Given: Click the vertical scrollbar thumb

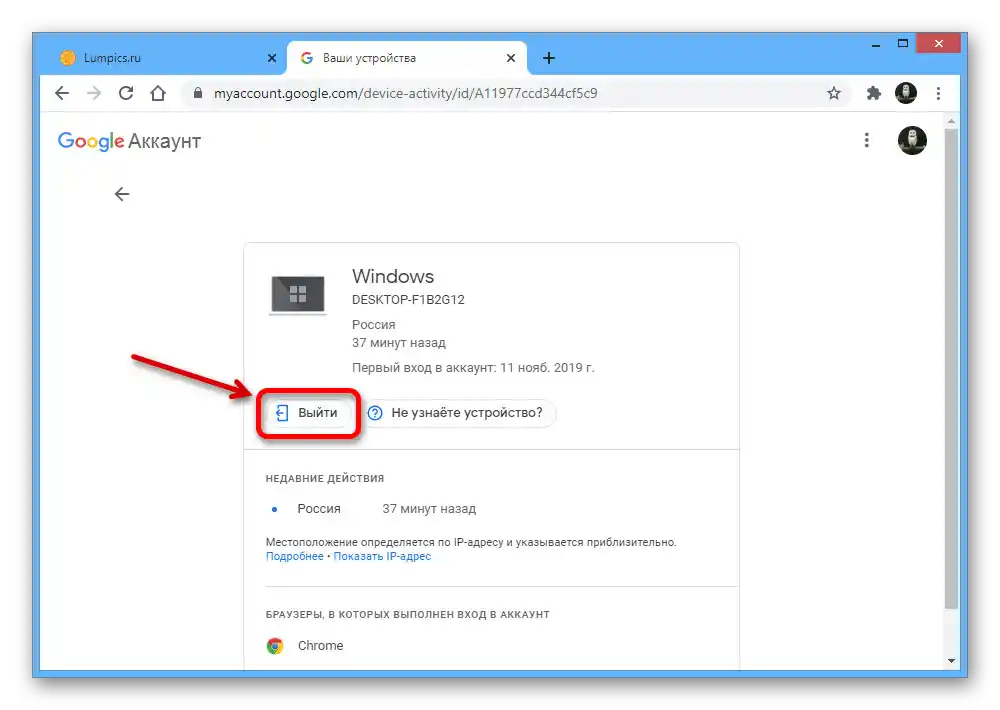Looking at the screenshot, I should pos(951,368).
